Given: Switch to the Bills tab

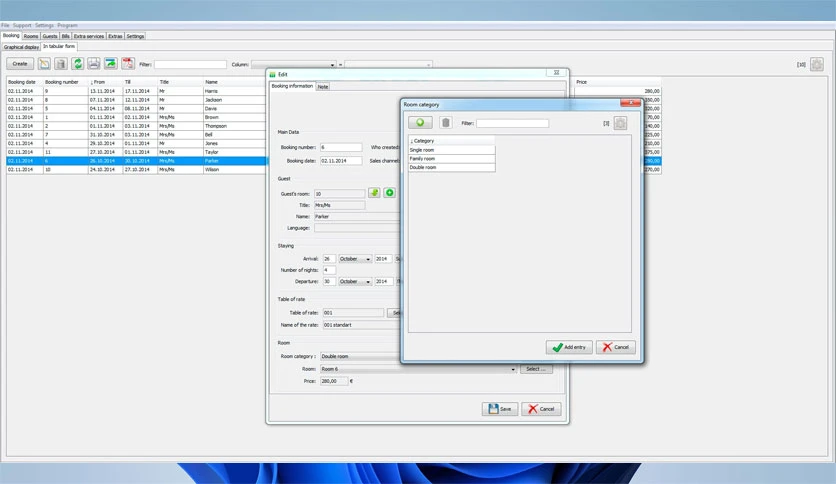Looking at the screenshot, I should pyautogui.click(x=66, y=36).
